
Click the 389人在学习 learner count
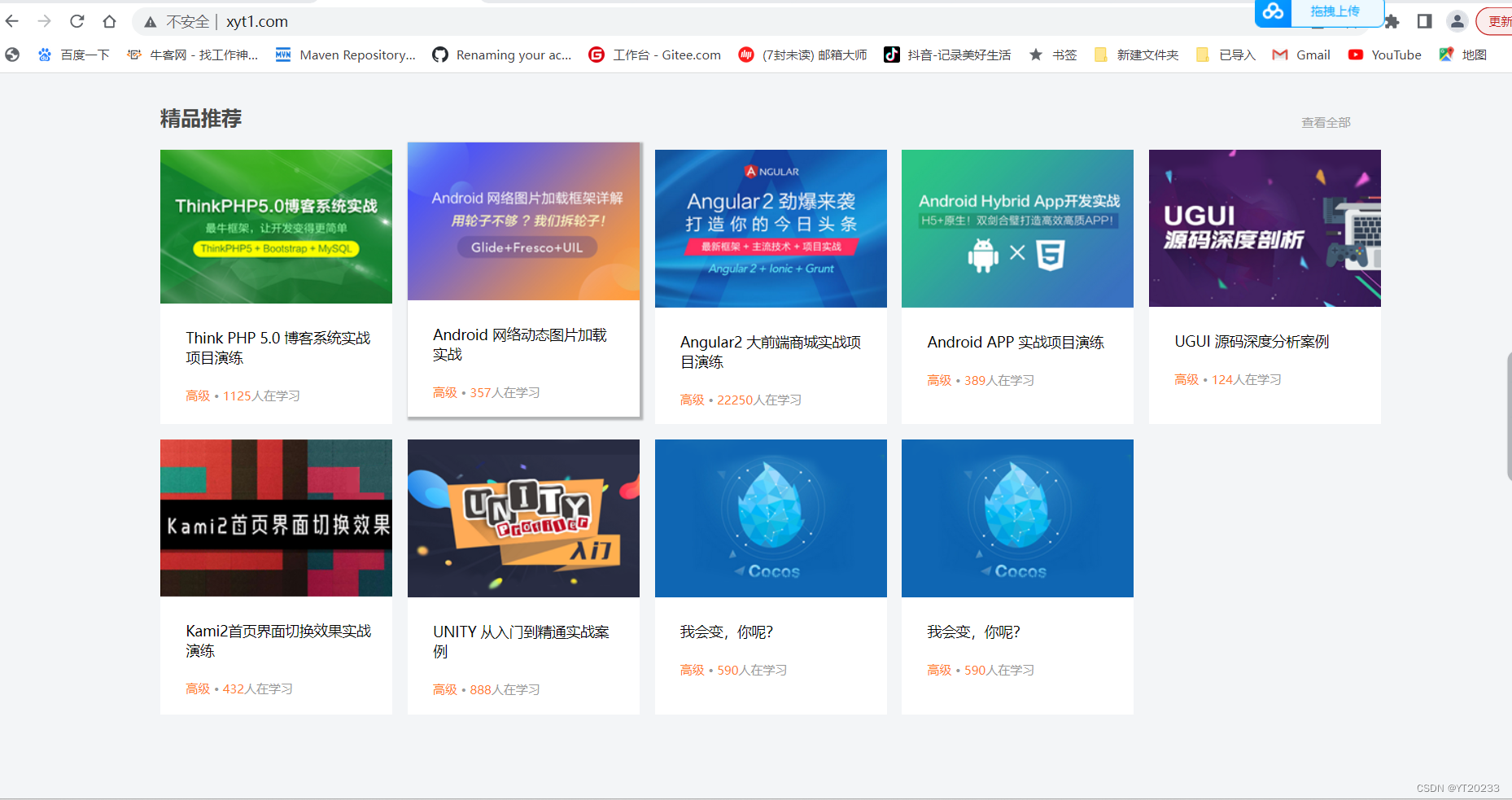click(x=999, y=380)
